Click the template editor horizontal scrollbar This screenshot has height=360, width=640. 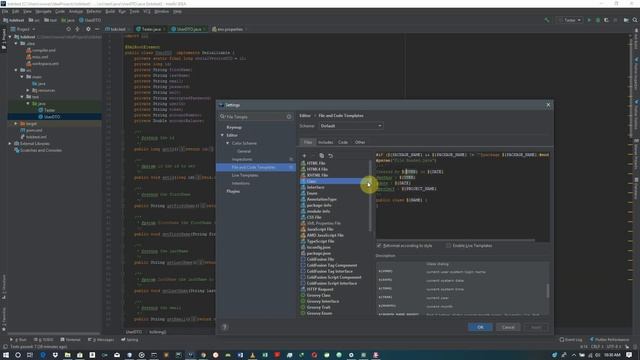click(455, 240)
